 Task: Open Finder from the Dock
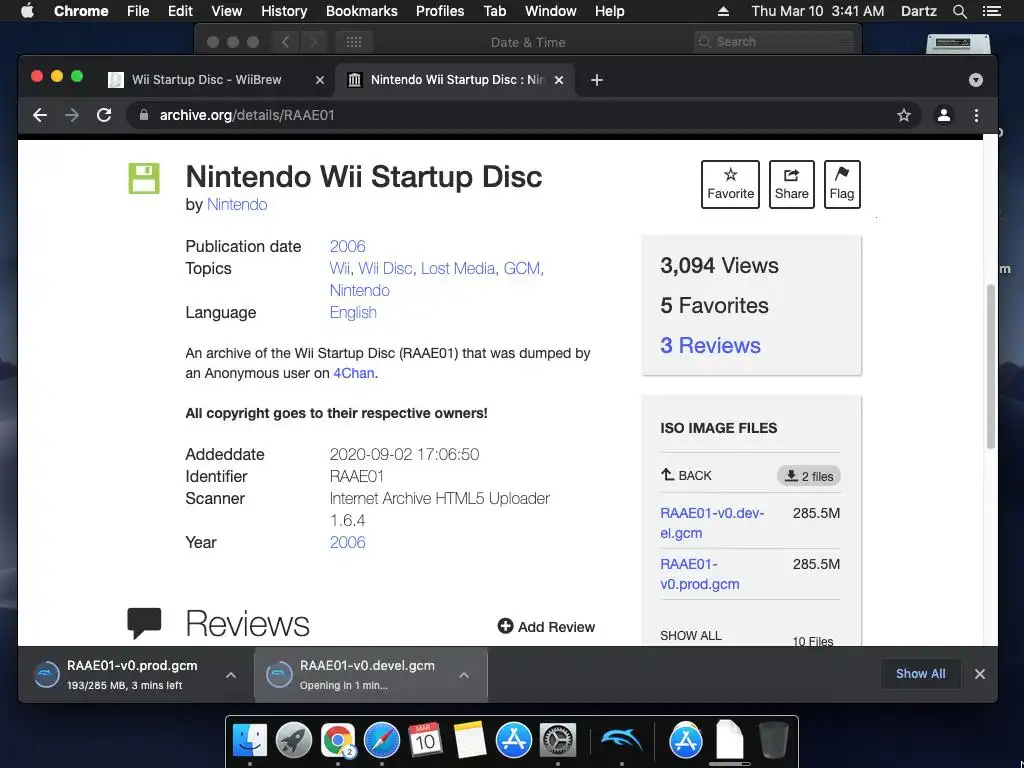[249, 740]
